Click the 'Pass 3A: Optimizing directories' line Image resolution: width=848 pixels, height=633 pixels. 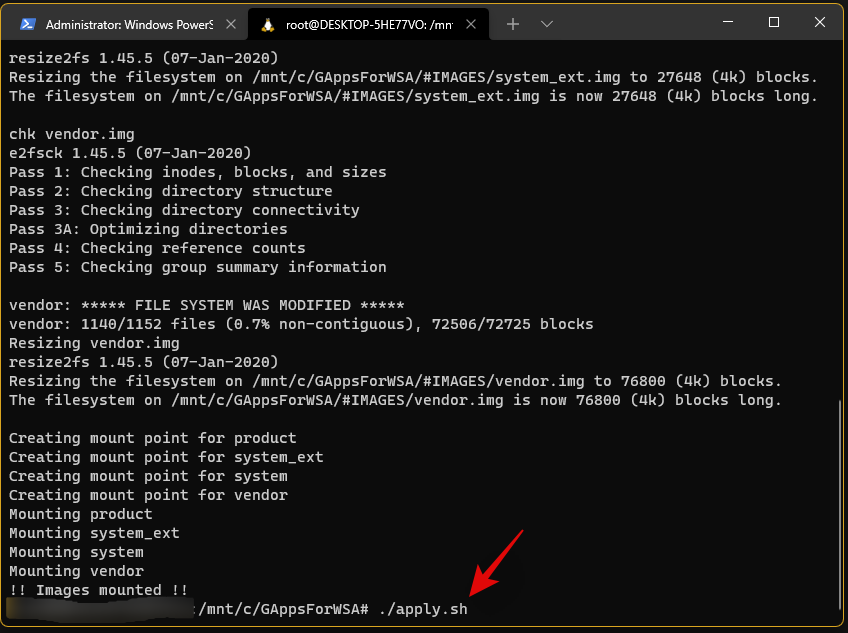tap(148, 229)
